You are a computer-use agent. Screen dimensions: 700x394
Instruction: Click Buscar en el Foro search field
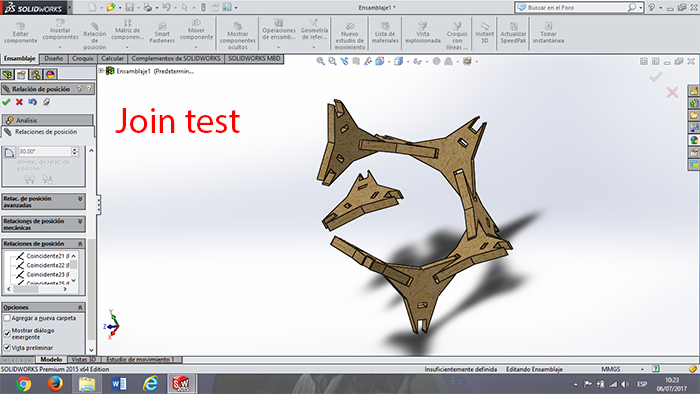577,8
